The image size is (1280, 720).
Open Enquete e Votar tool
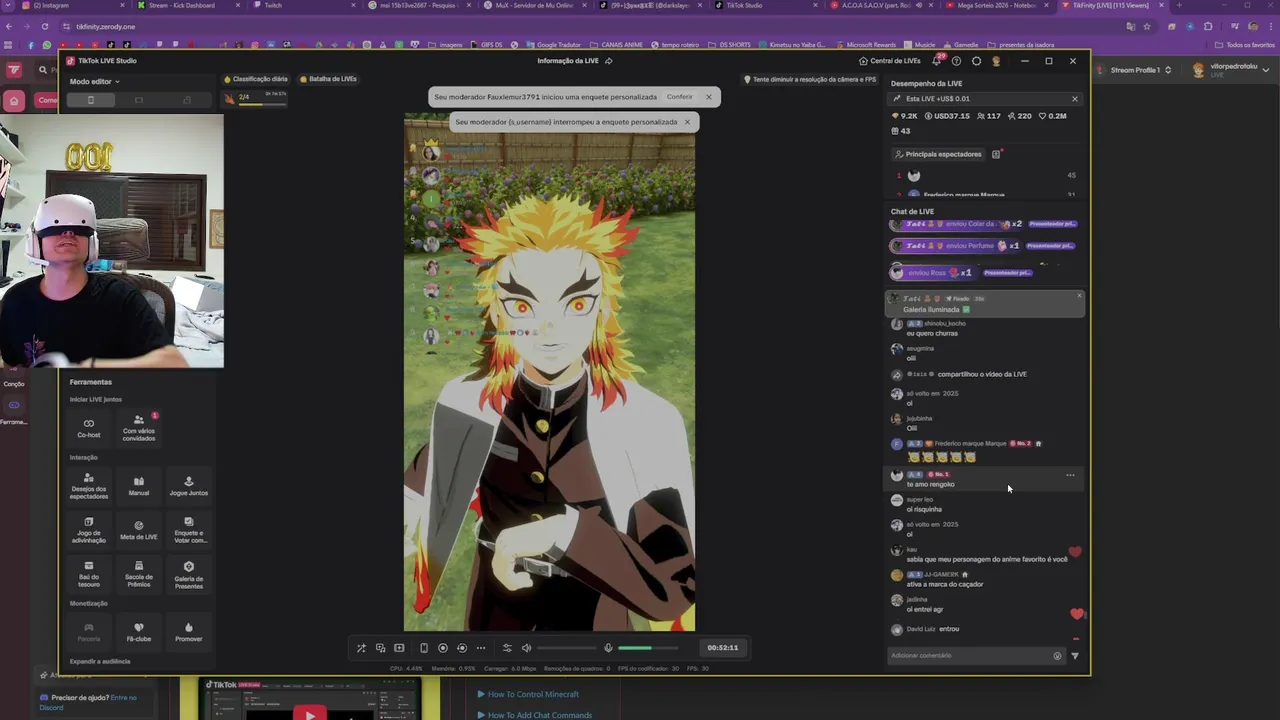189,529
